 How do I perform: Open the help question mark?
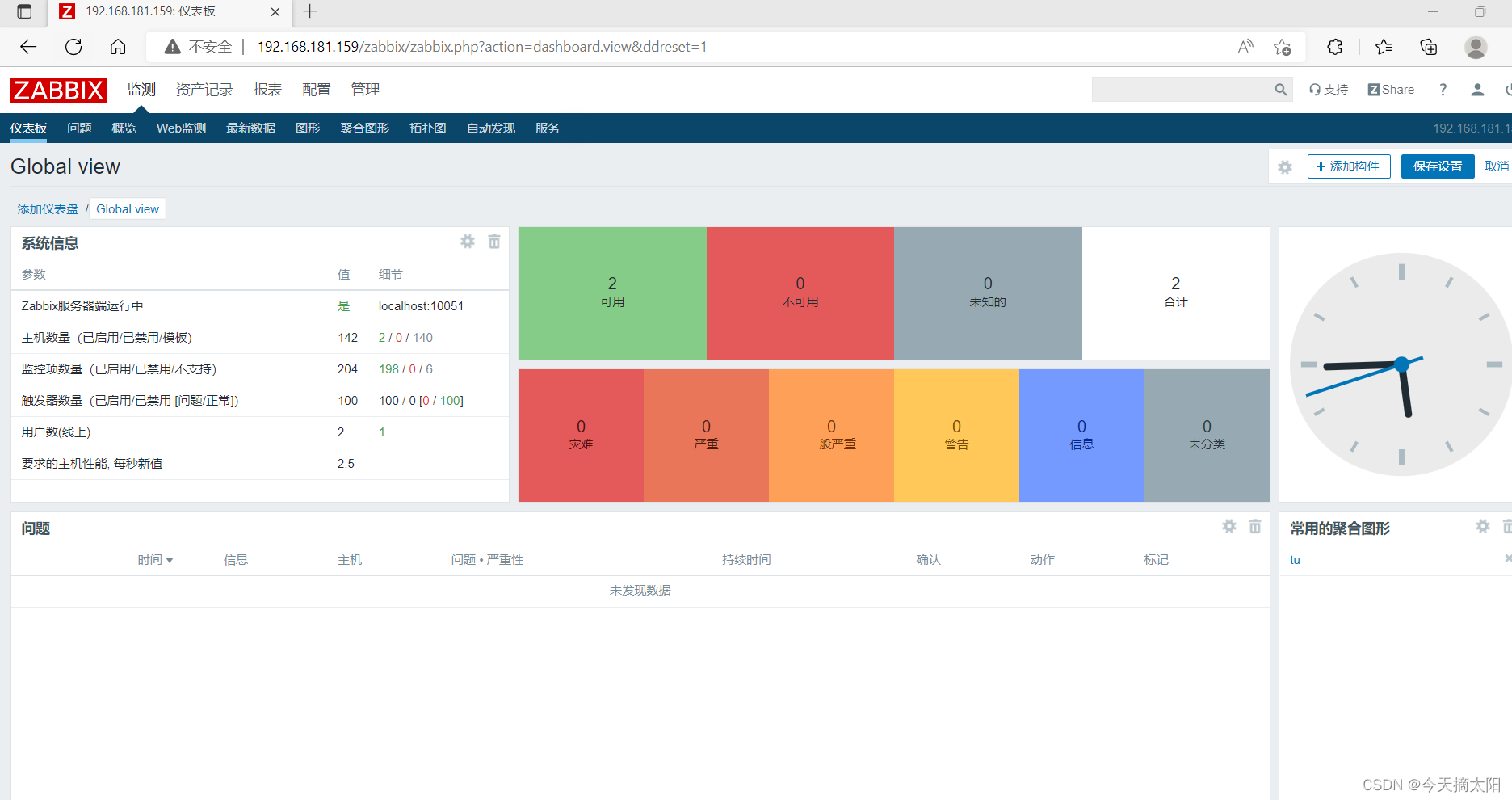tap(1443, 90)
